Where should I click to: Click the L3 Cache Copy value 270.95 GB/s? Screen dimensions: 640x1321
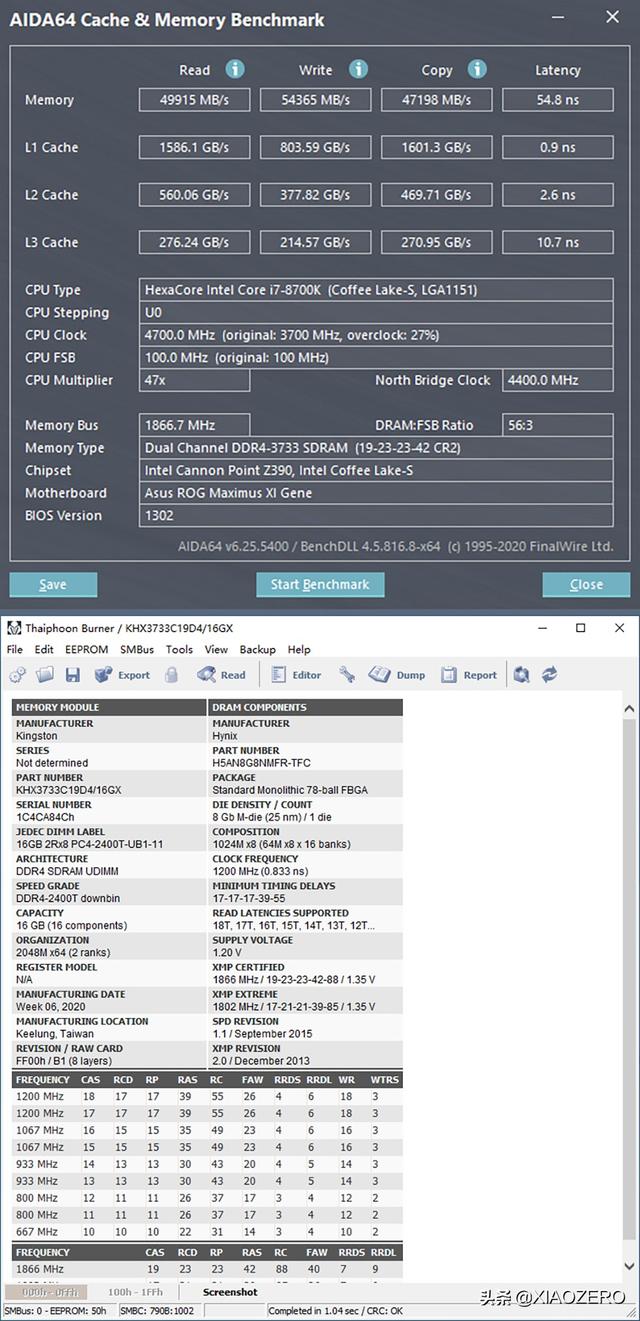tap(436, 242)
